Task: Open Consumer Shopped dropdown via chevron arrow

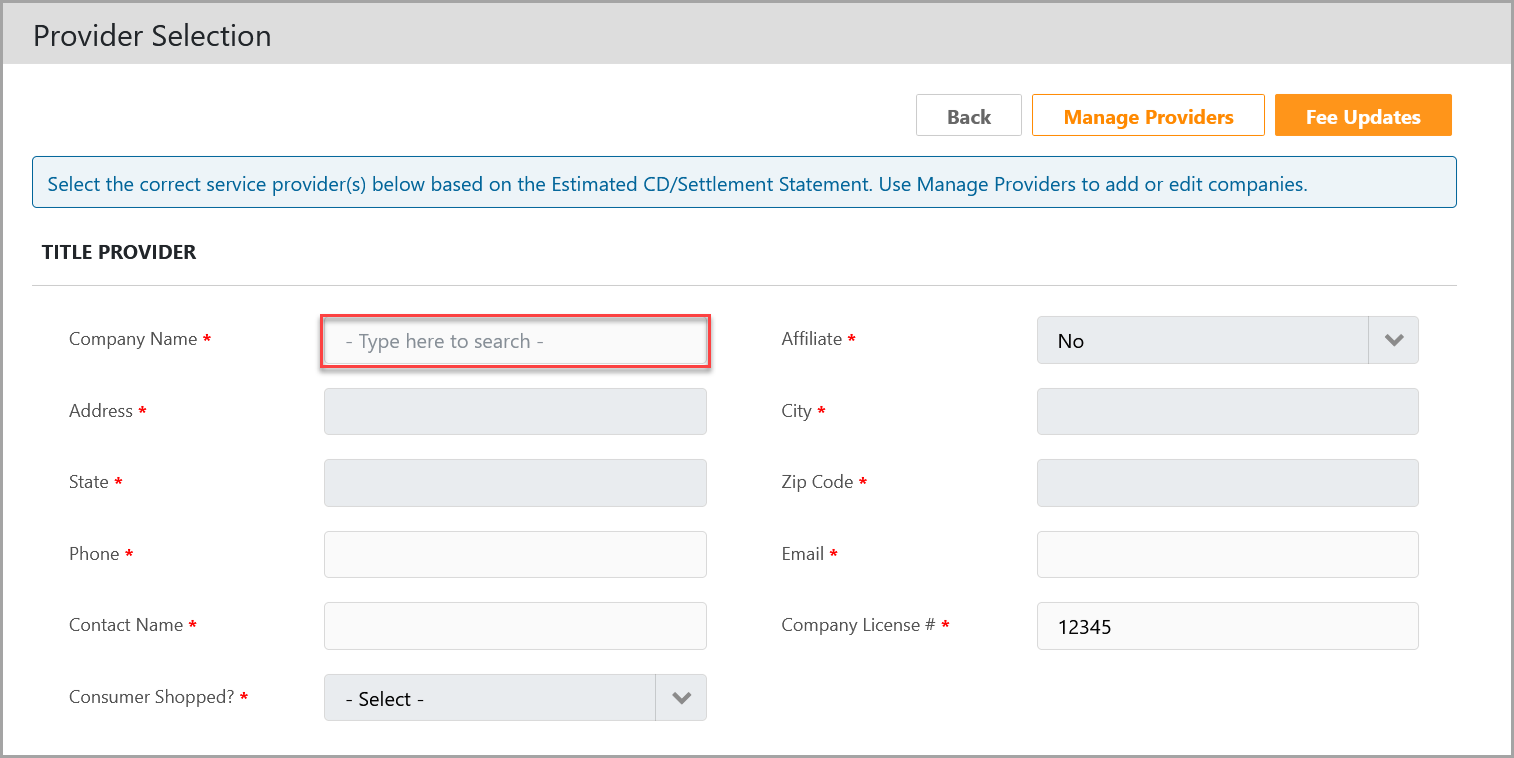Action: coord(681,698)
